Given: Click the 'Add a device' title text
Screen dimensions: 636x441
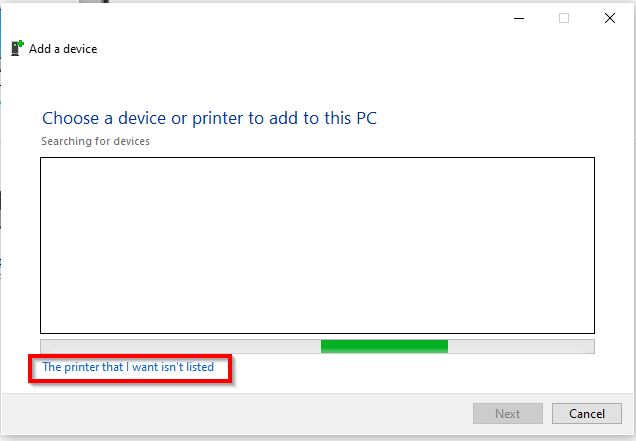Looking at the screenshot, I should point(63,48).
